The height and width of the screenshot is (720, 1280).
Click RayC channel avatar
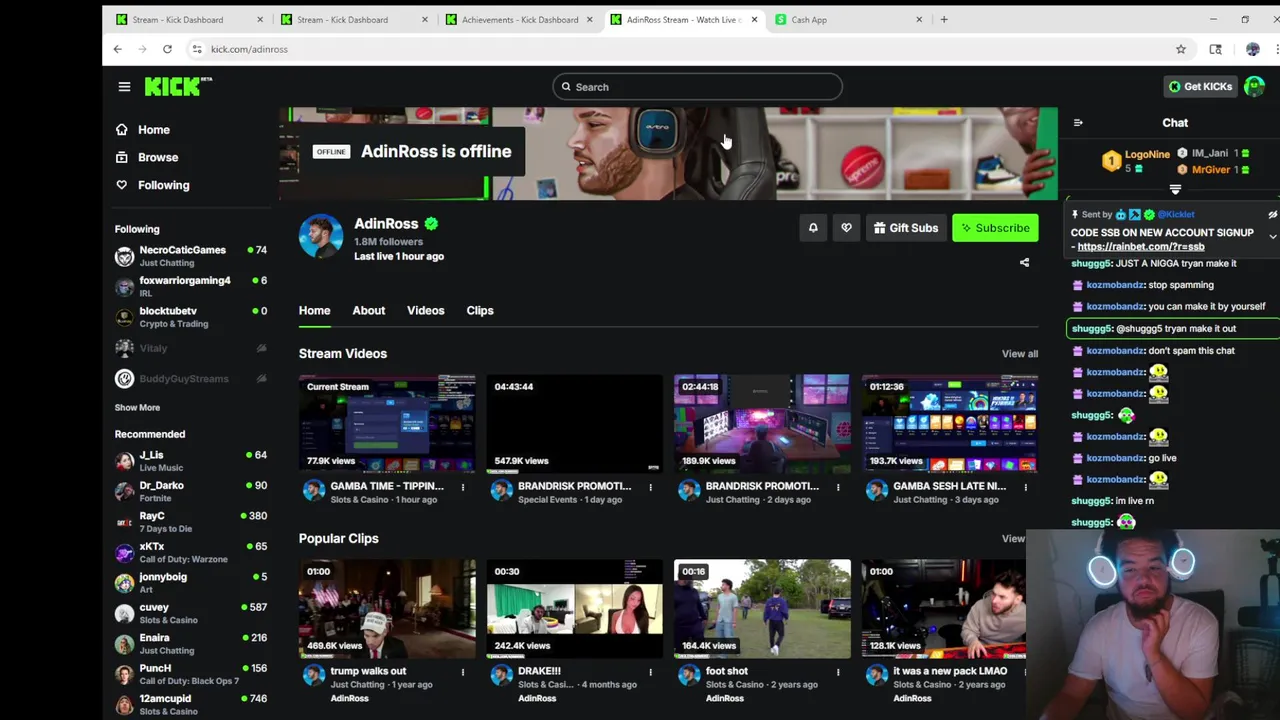(124, 522)
